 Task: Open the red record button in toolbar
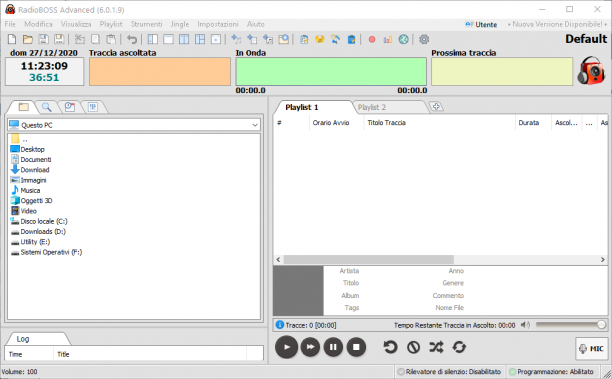[372, 39]
